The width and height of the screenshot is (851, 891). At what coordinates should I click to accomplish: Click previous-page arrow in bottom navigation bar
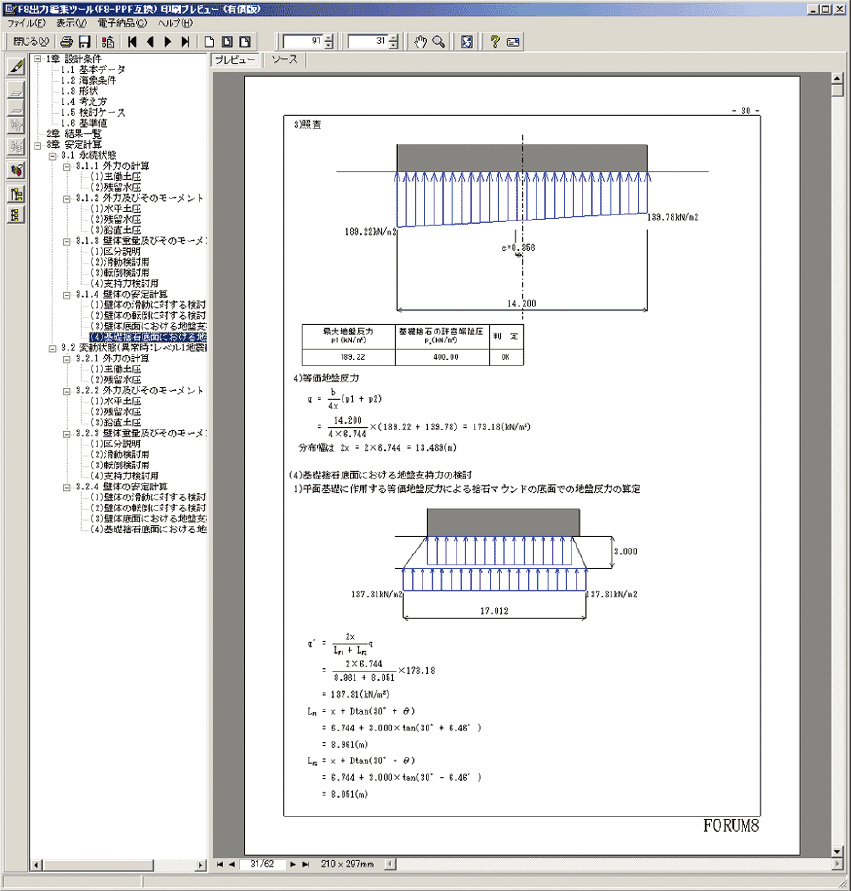[x=232, y=864]
